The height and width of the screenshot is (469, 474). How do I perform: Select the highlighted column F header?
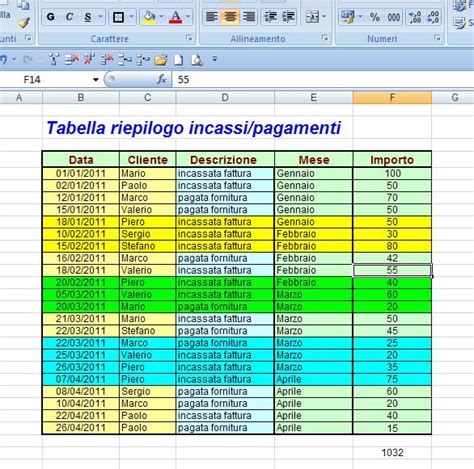coord(392,97)
